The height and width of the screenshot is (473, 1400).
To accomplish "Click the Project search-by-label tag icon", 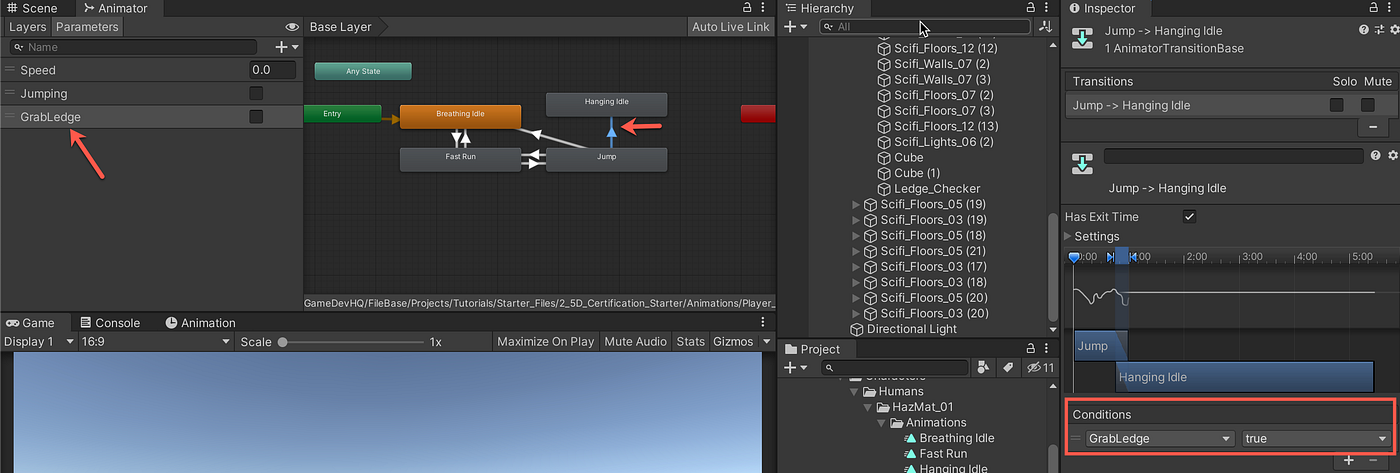I will (x=1008, y=368).
